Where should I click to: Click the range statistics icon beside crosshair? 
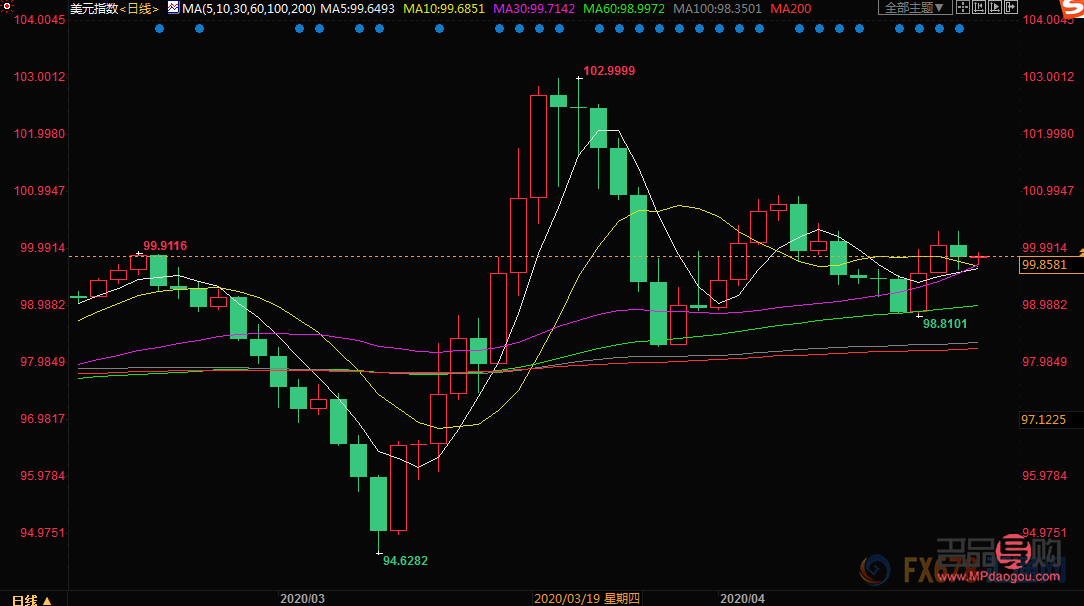(x=979, y=7)
